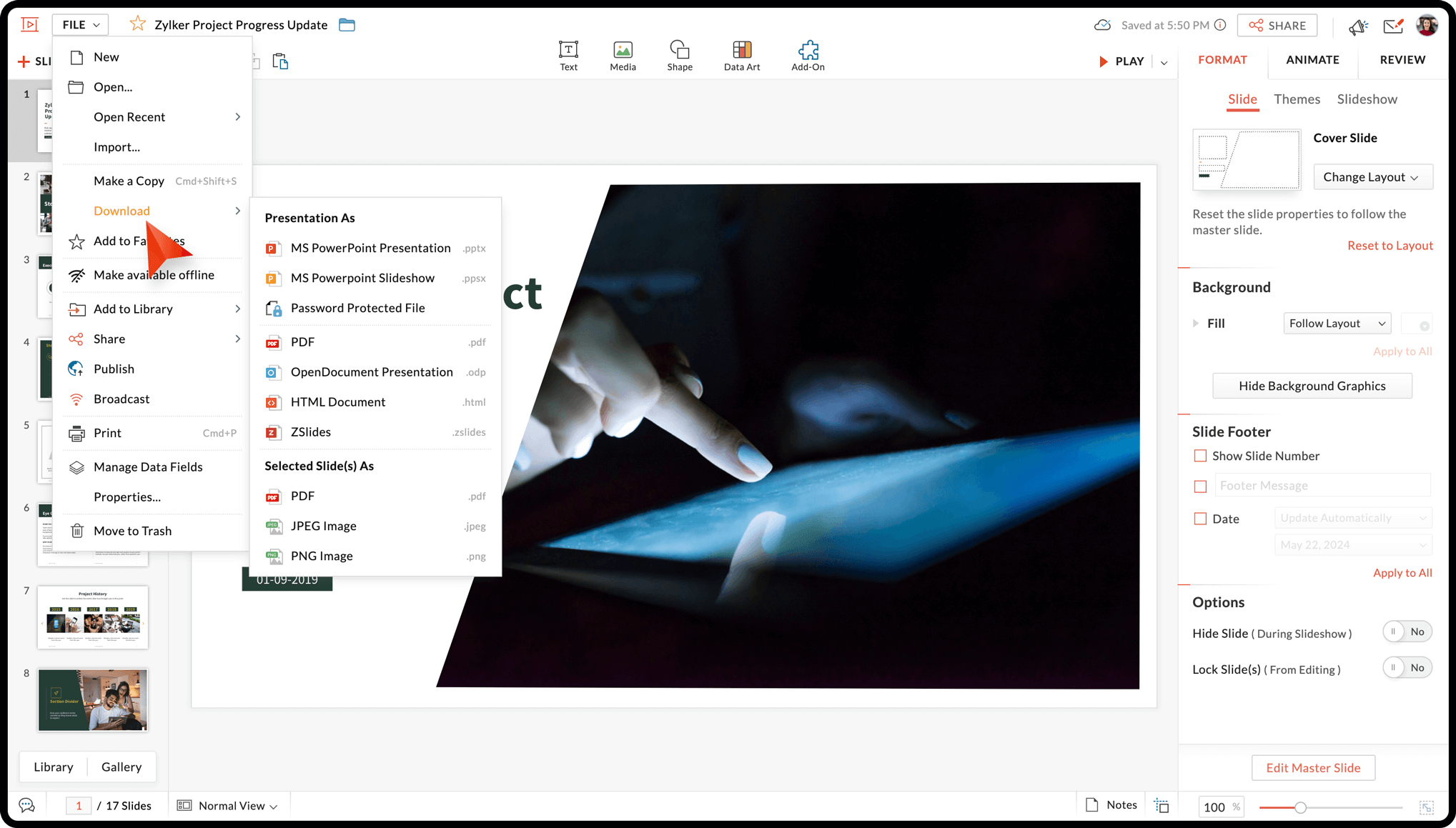Click the Reset to Layout link

[x=1390, y=246]
